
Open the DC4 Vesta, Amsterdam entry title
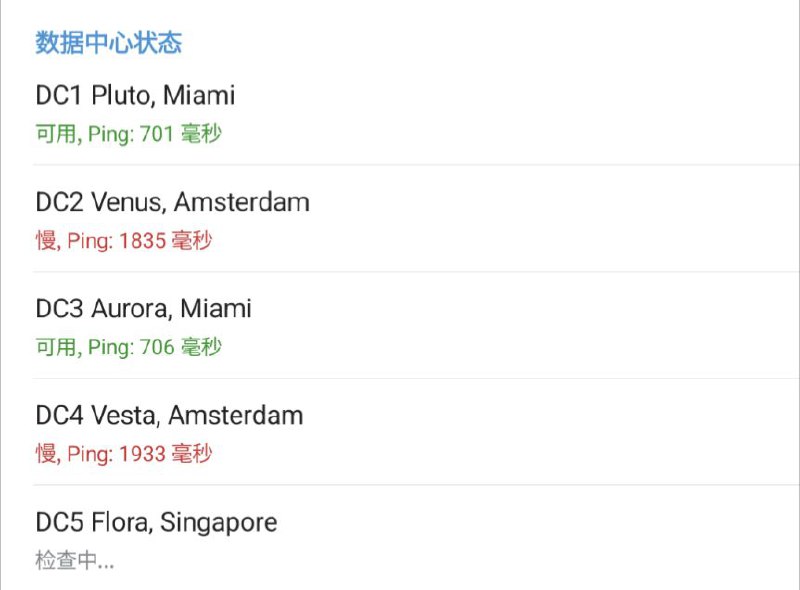pyautogui.click(x=170, y=415)
